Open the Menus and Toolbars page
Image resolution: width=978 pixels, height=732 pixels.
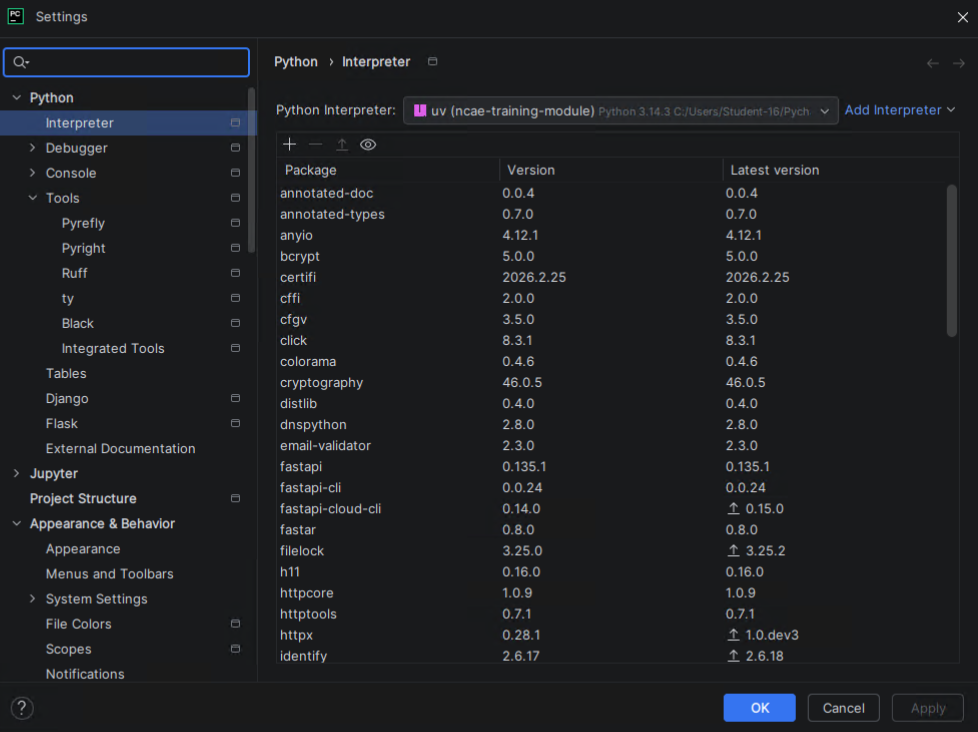click(x=109, y=574)
